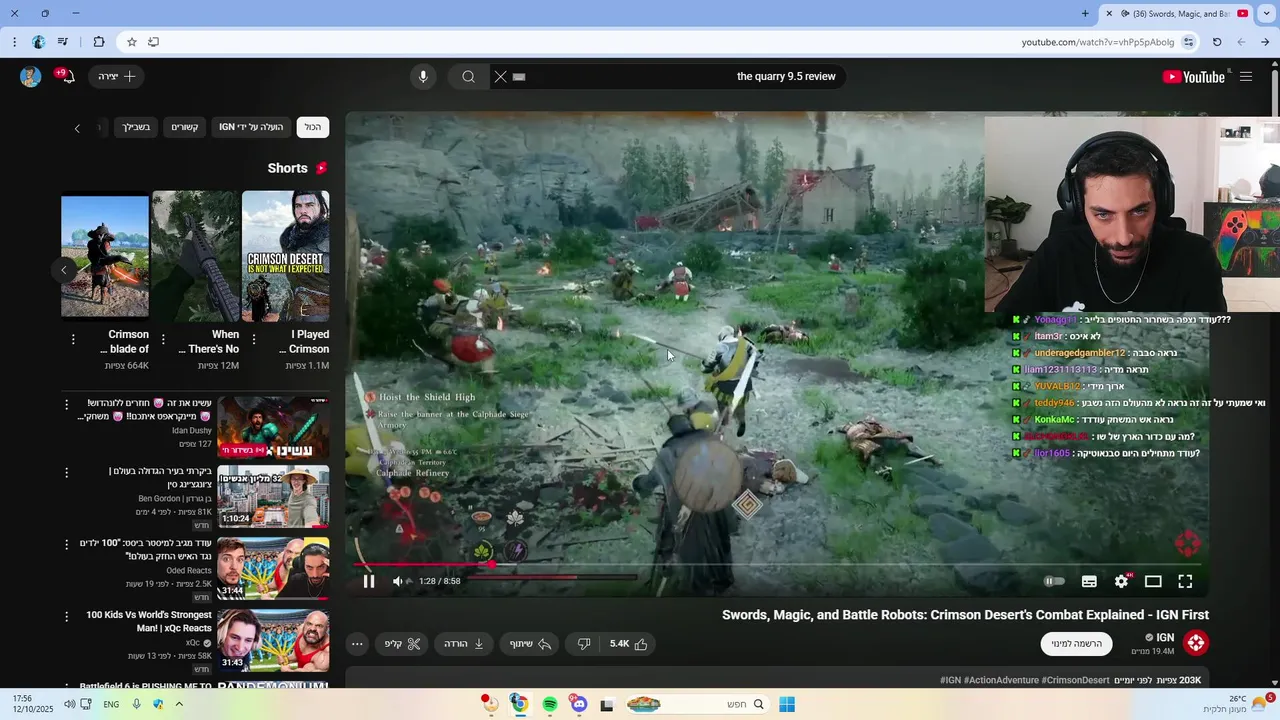Open the IGN channel avatar
Image resolution: width=1280 pixels, height=720 pixels.
click(1196, 642)
